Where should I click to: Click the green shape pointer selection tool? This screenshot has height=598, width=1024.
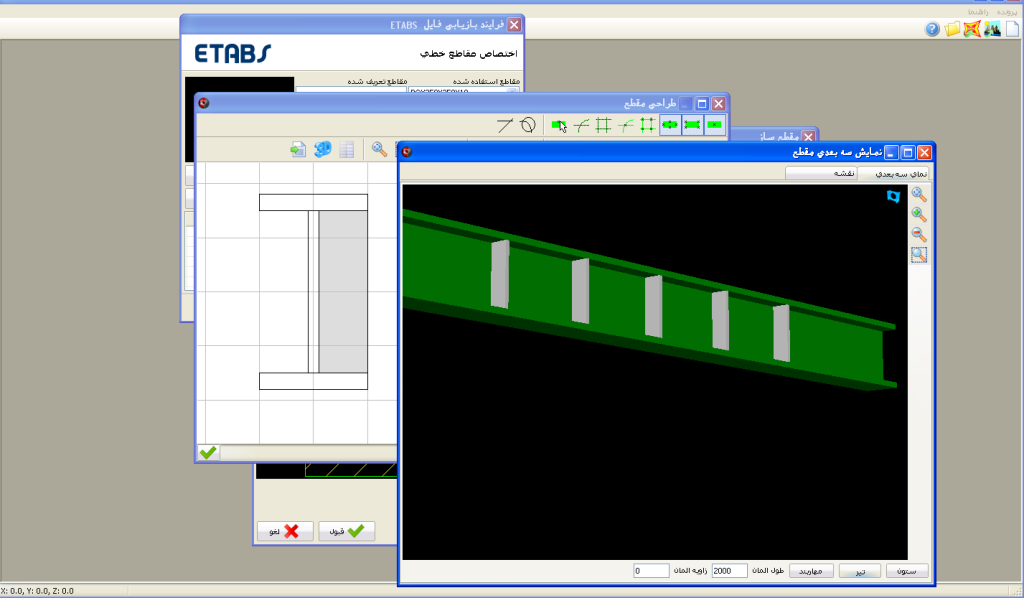(x=560, y=125)
